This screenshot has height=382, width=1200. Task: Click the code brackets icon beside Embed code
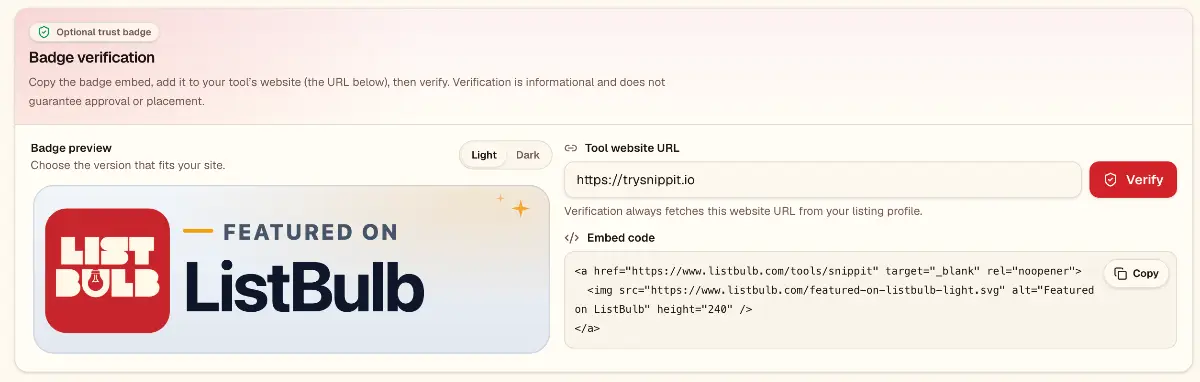point(571,238)
